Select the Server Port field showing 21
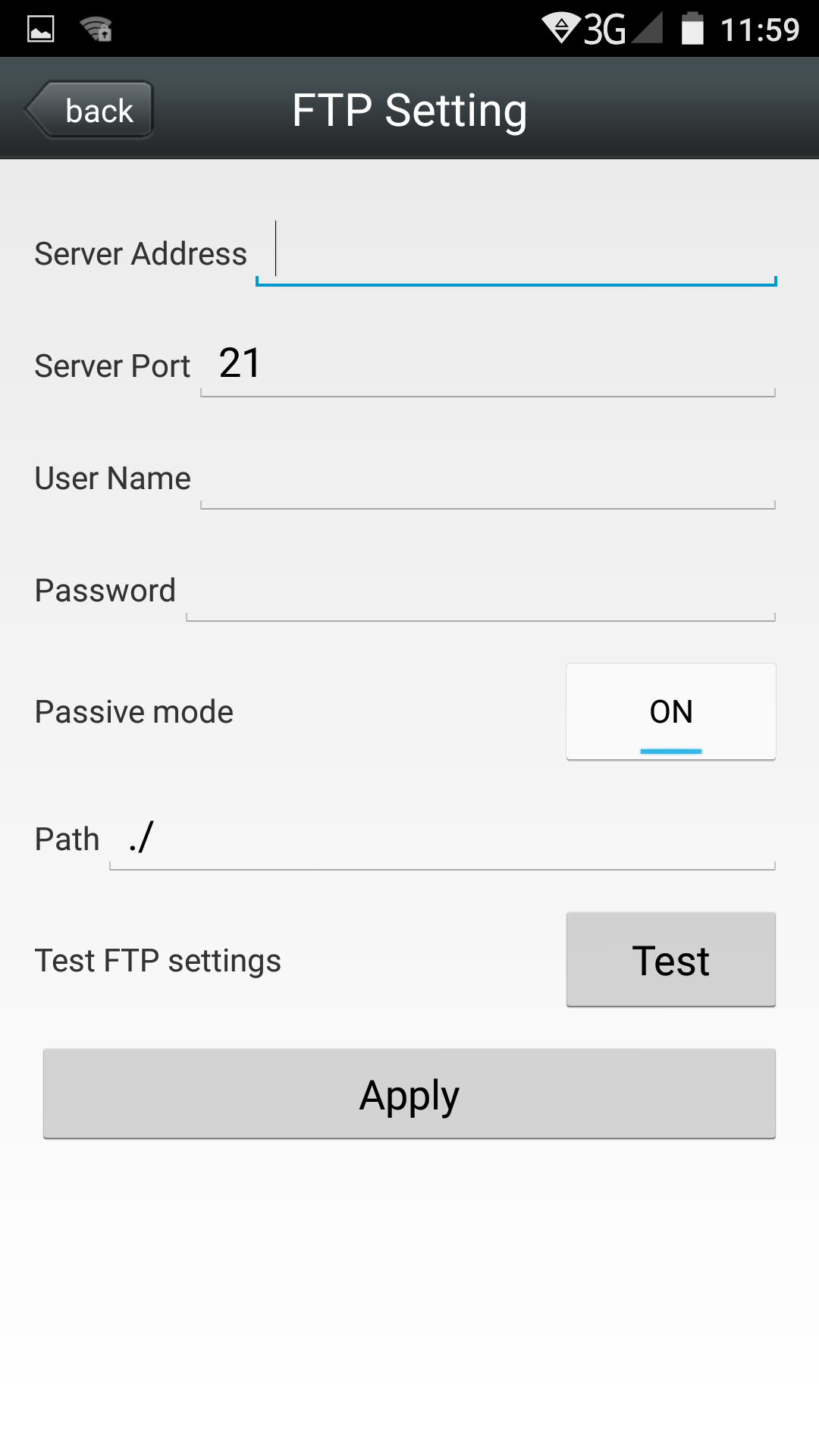This screenshot has width=819, height=1456. point(487,365)
